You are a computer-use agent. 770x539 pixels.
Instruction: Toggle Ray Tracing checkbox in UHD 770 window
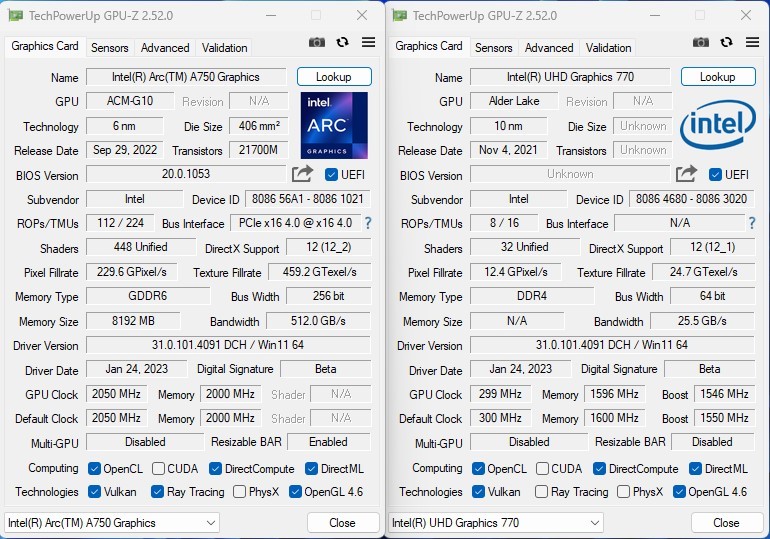[541, 491]
